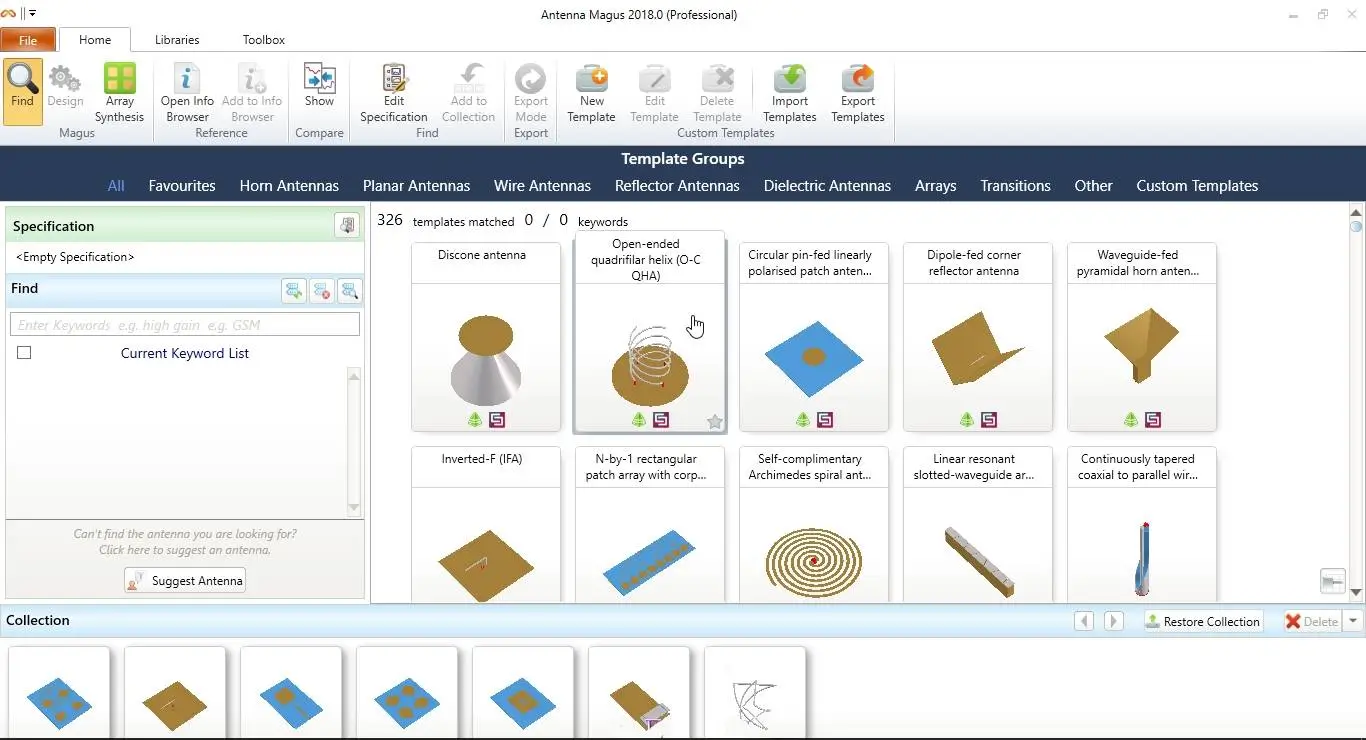Click the template list scroll down arrow

tap(1356, 593)
